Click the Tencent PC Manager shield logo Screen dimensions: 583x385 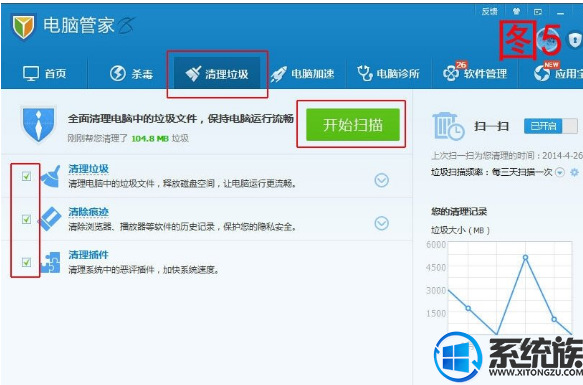(23, 26)
